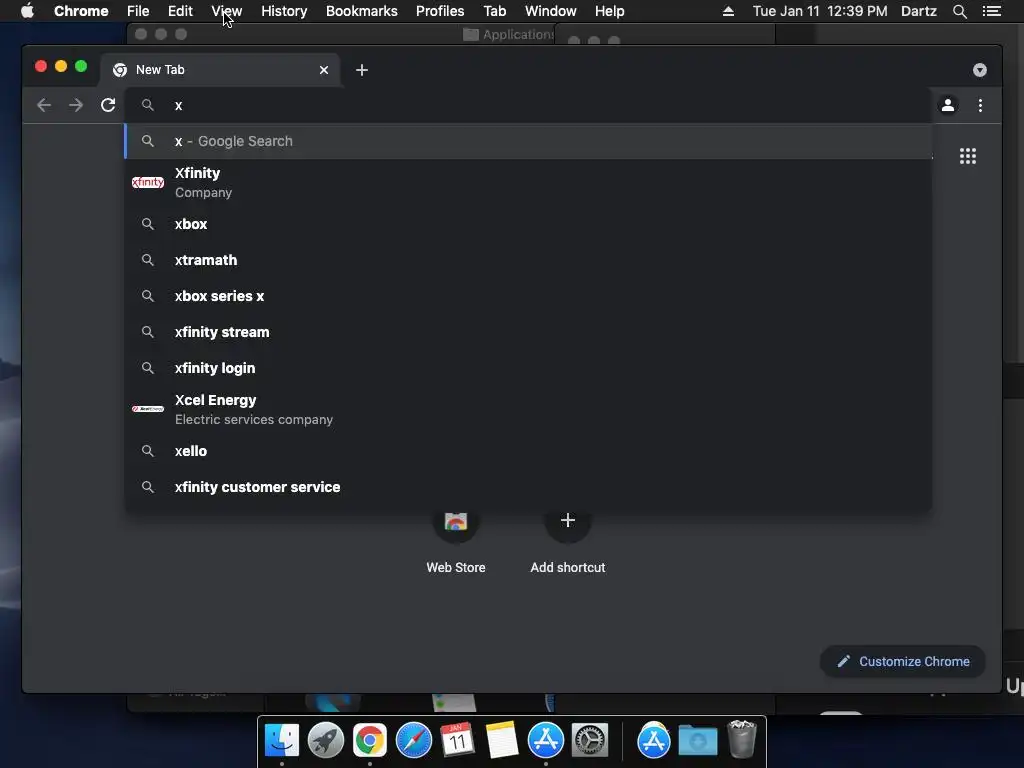Open Notification Center list icon
Viewport: 1024px width, 768px height.
pyautogui.click(x=991, y=11)
